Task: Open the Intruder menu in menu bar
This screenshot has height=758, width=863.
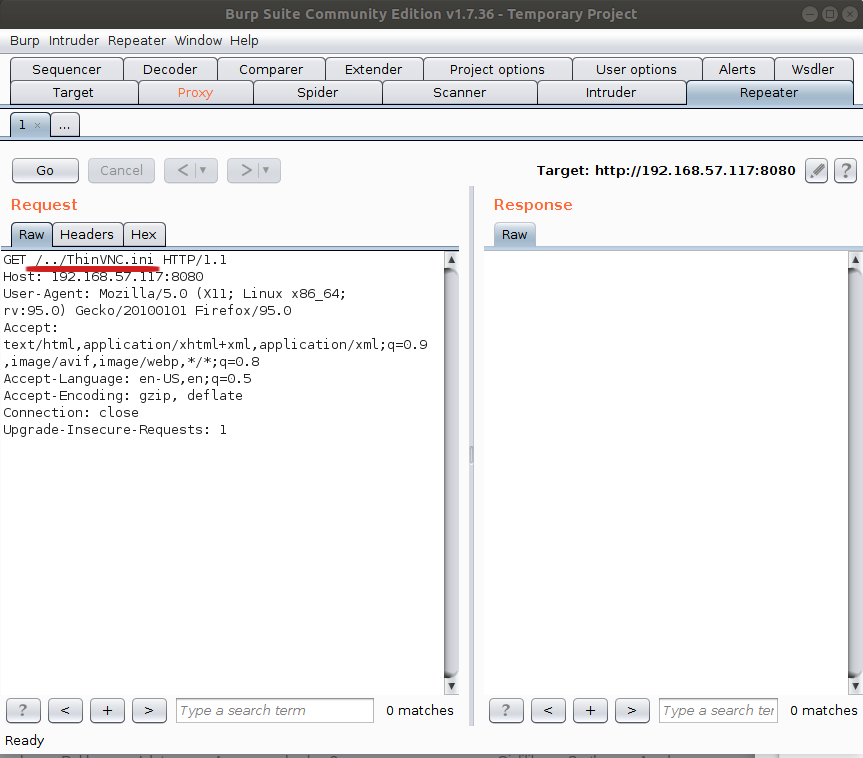Action: 74,41
